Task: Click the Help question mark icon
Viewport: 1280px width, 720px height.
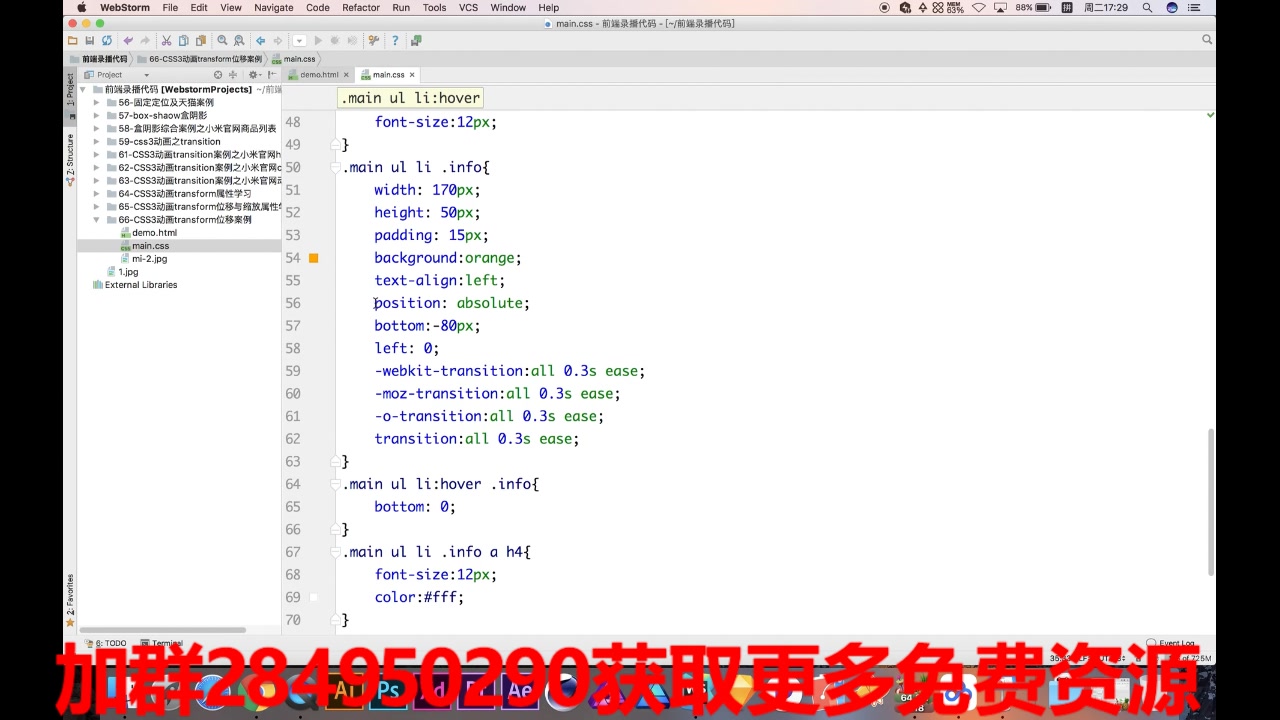Action: click(395, 41)
